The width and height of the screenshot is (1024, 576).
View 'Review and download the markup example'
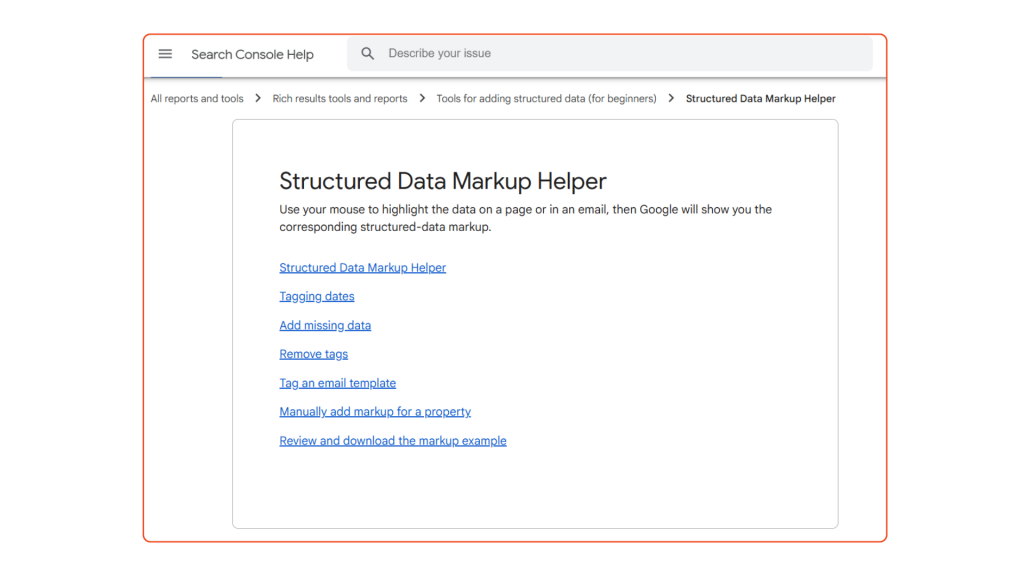click(x=392, y=441)
